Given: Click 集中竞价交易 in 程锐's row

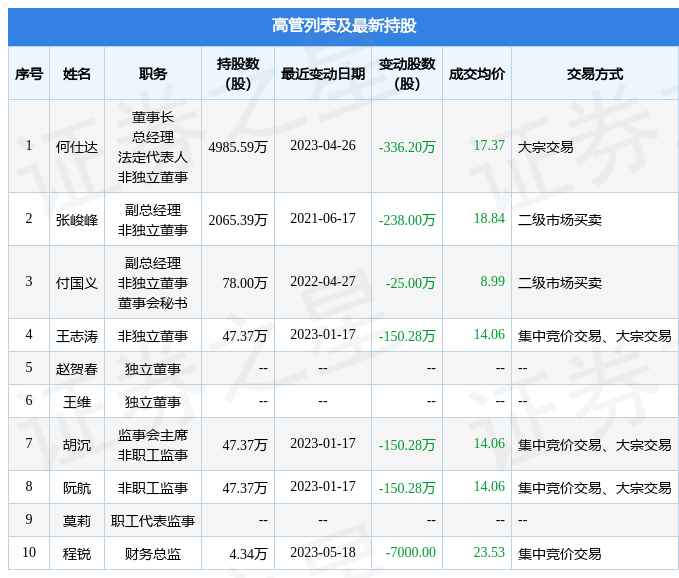Looking at the screenshot, I should click(560, 554).
